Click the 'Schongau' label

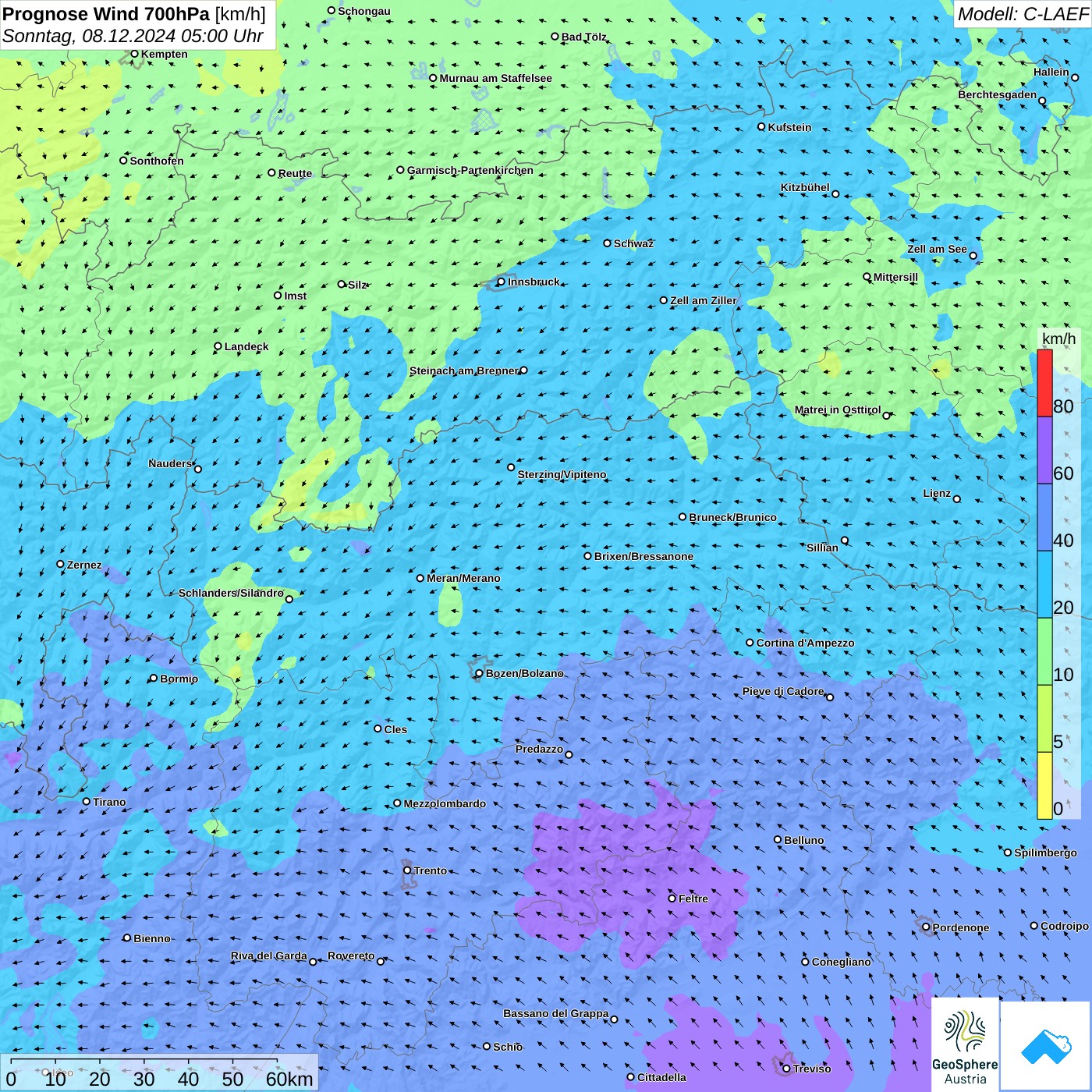point(363,11)
